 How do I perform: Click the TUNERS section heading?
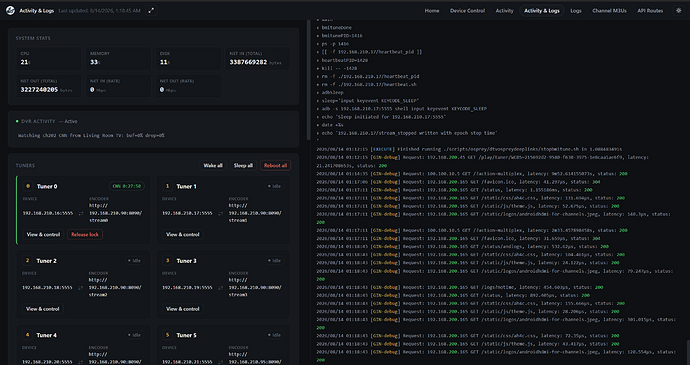point(25,166)
